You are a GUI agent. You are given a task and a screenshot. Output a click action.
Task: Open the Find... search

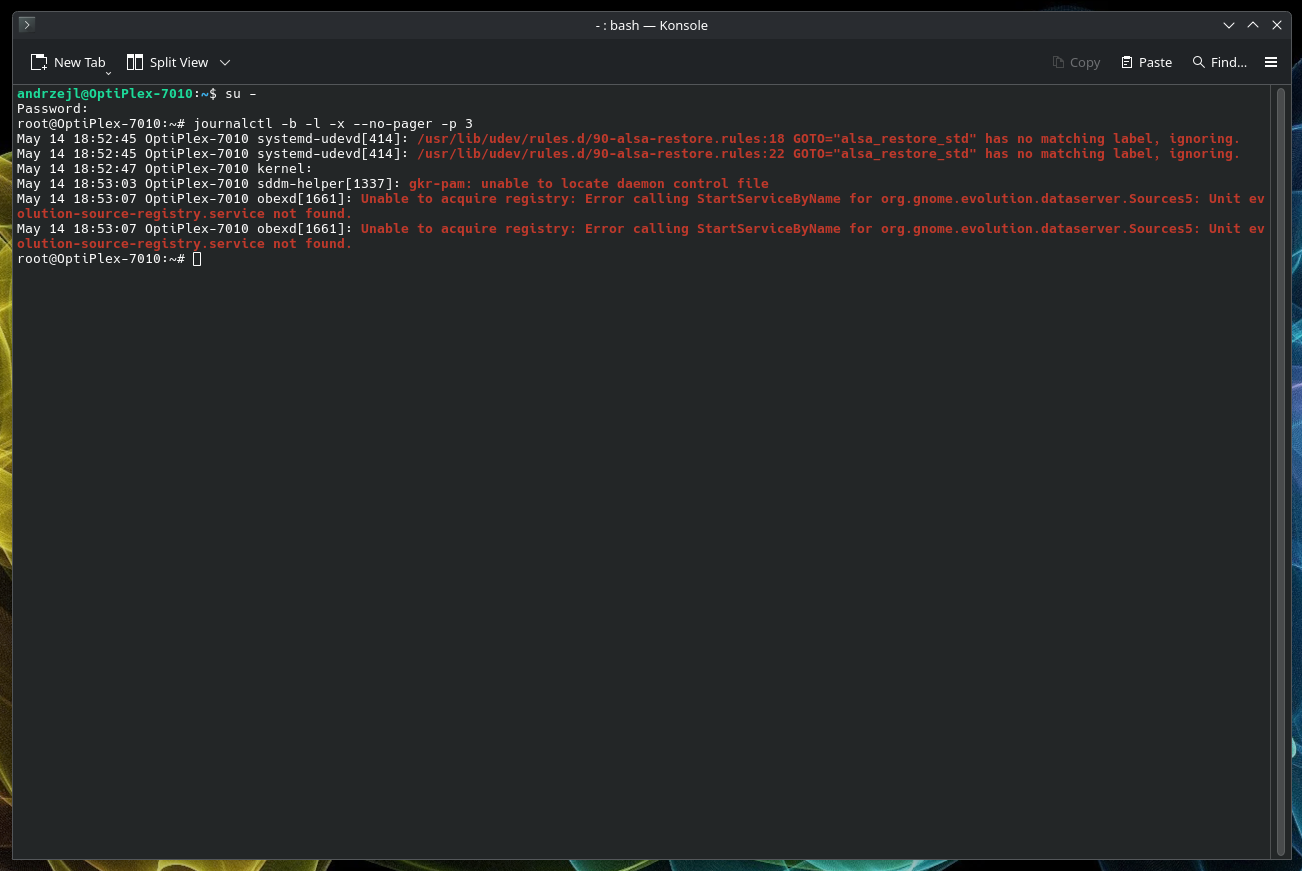click(x=1219, y=62)
